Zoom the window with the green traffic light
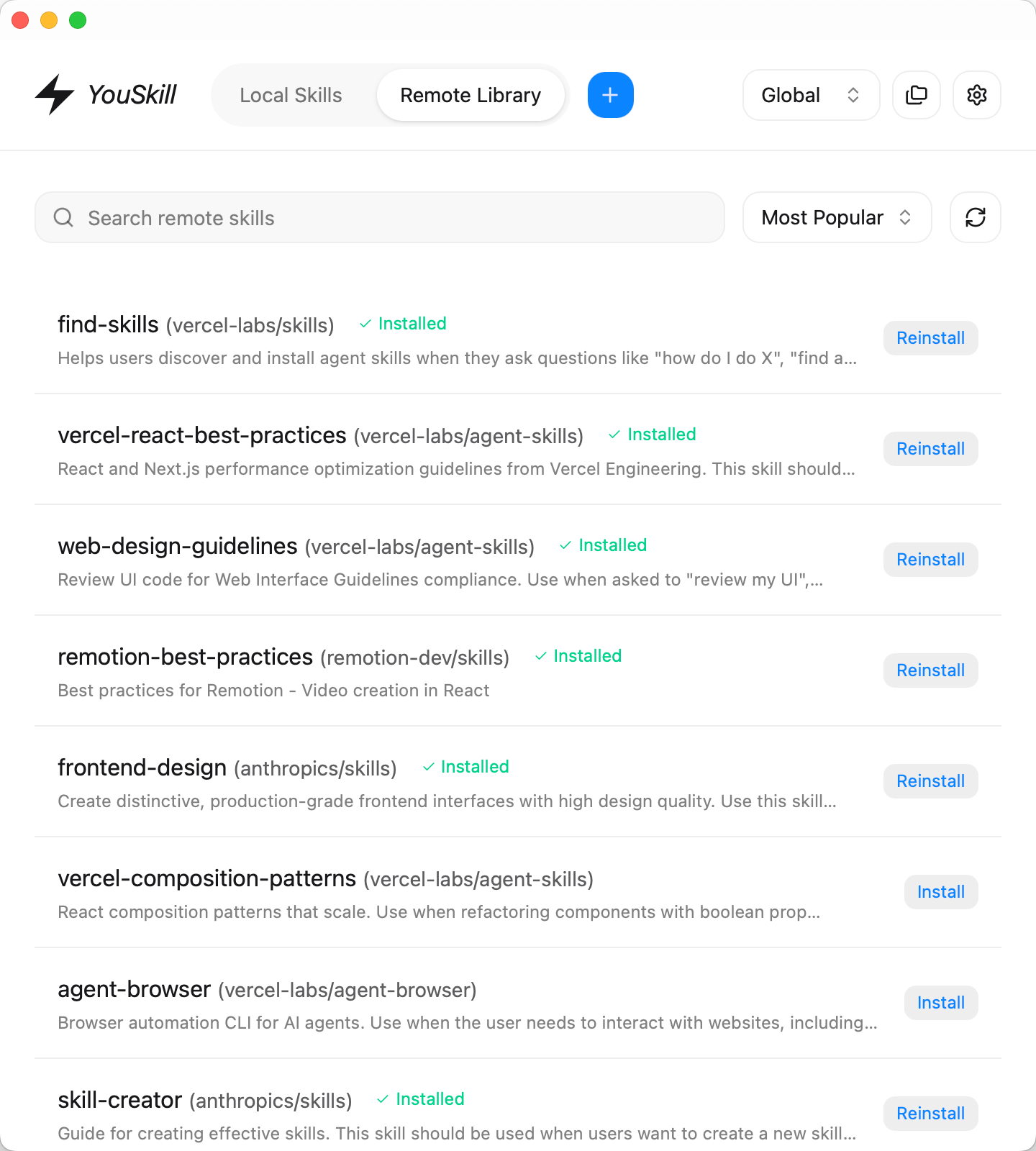 (x=76, y=21)
